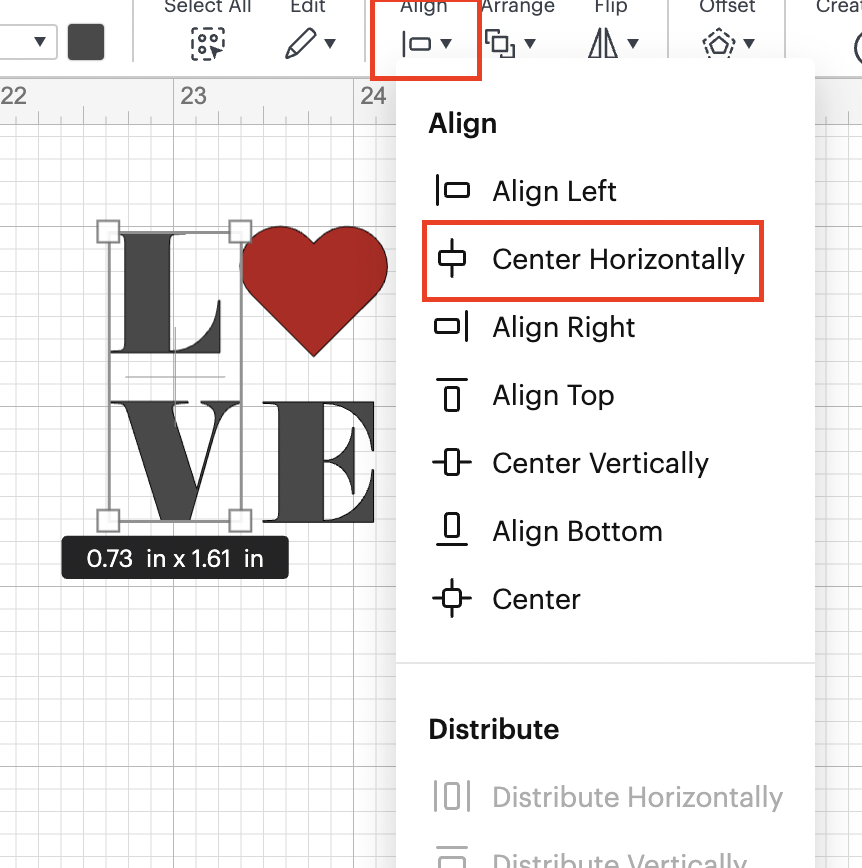Image resolution: width=862 pixels, height=868 pixels.
Task: Click the Center align icon
Action: [x=451, y=599]
